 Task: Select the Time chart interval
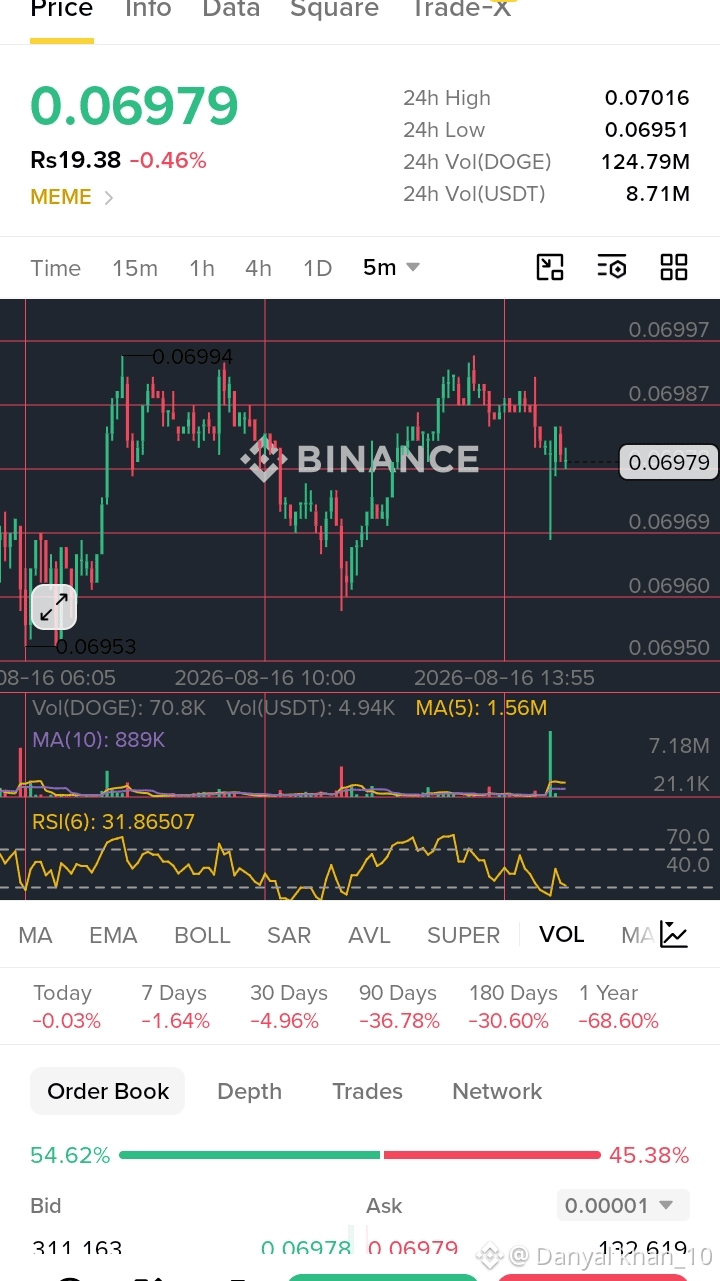[55, 268]
